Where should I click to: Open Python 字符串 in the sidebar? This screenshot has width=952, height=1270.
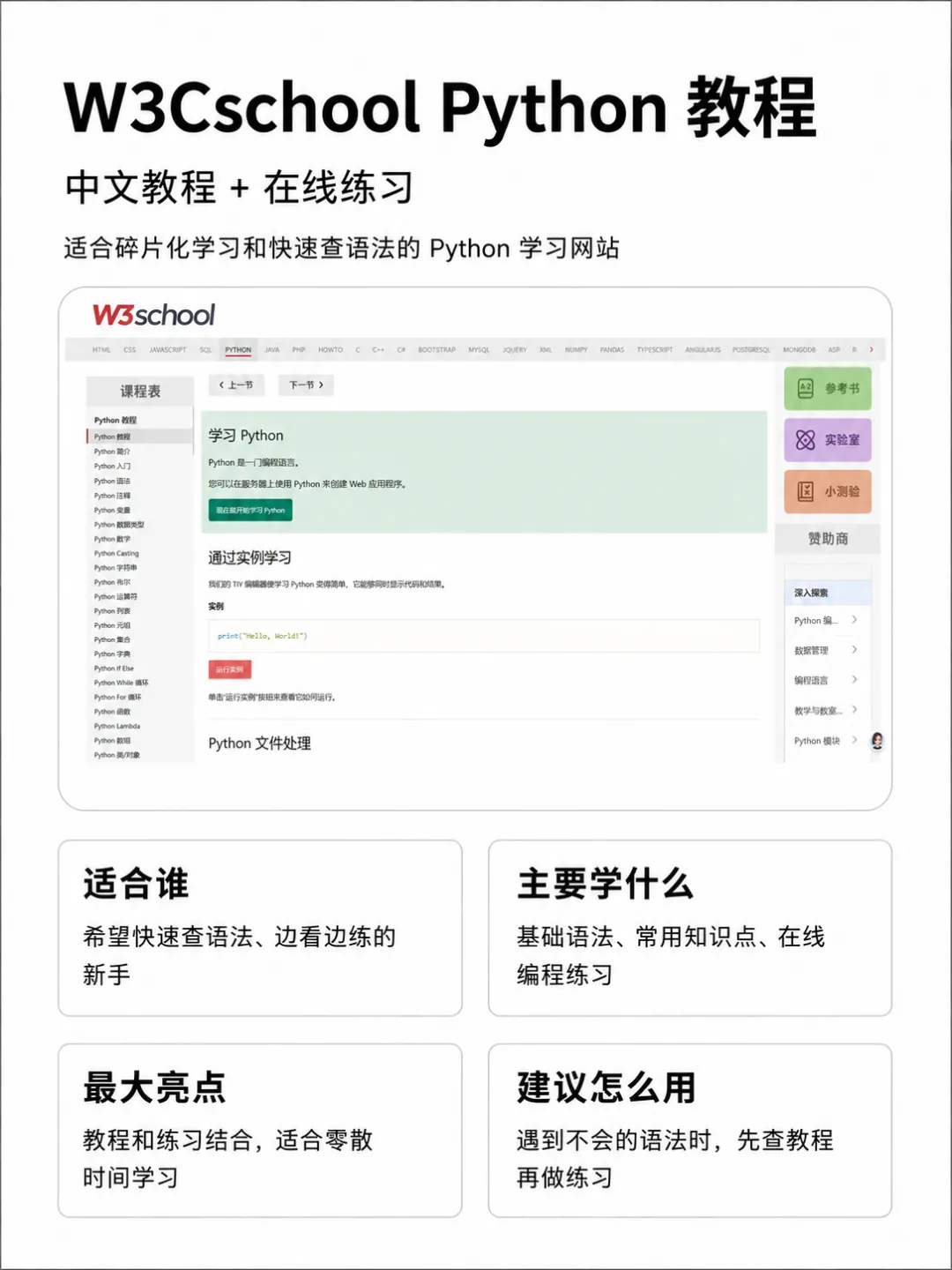tap(115, 568)
